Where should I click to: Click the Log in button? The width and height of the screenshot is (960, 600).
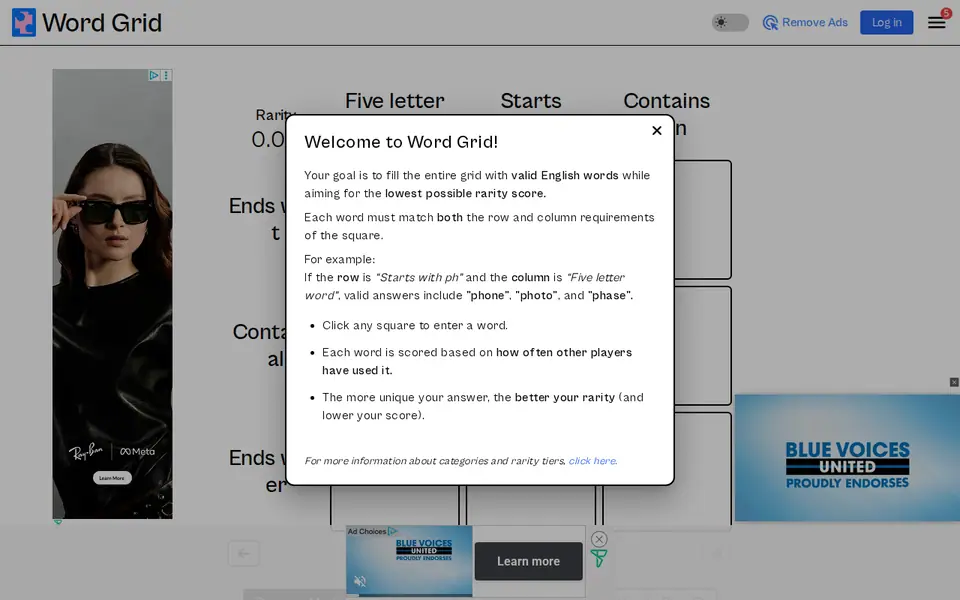886,23
